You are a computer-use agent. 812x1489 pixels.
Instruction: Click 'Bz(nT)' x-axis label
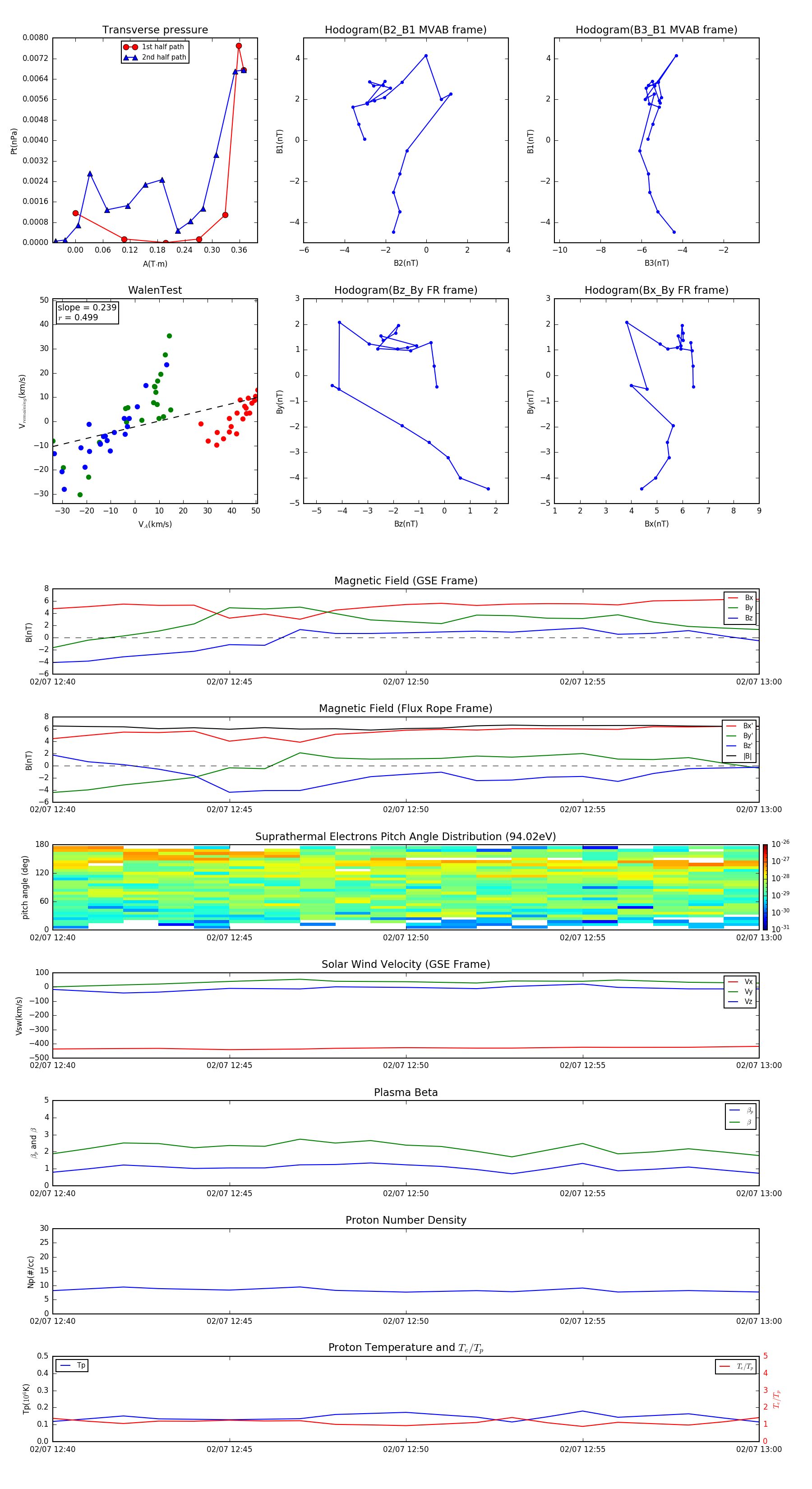[406, 524]
